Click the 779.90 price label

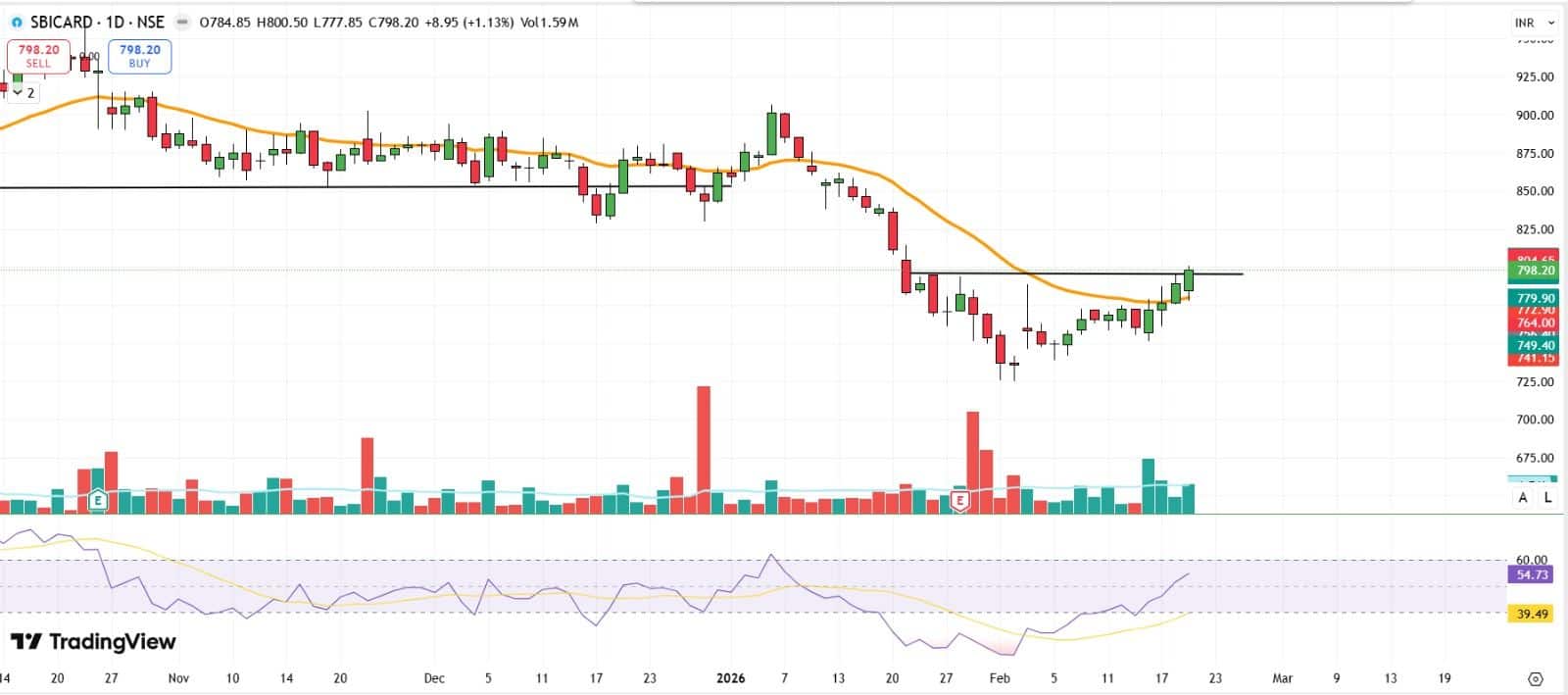tap(1535, 298)
